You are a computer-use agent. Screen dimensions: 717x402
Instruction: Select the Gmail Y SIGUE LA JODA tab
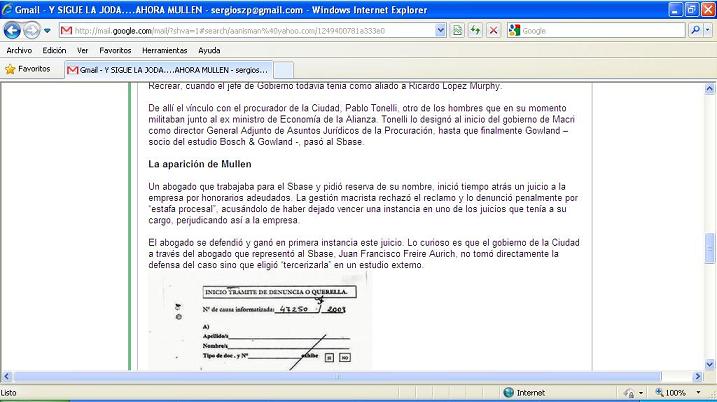click(168, 70)
